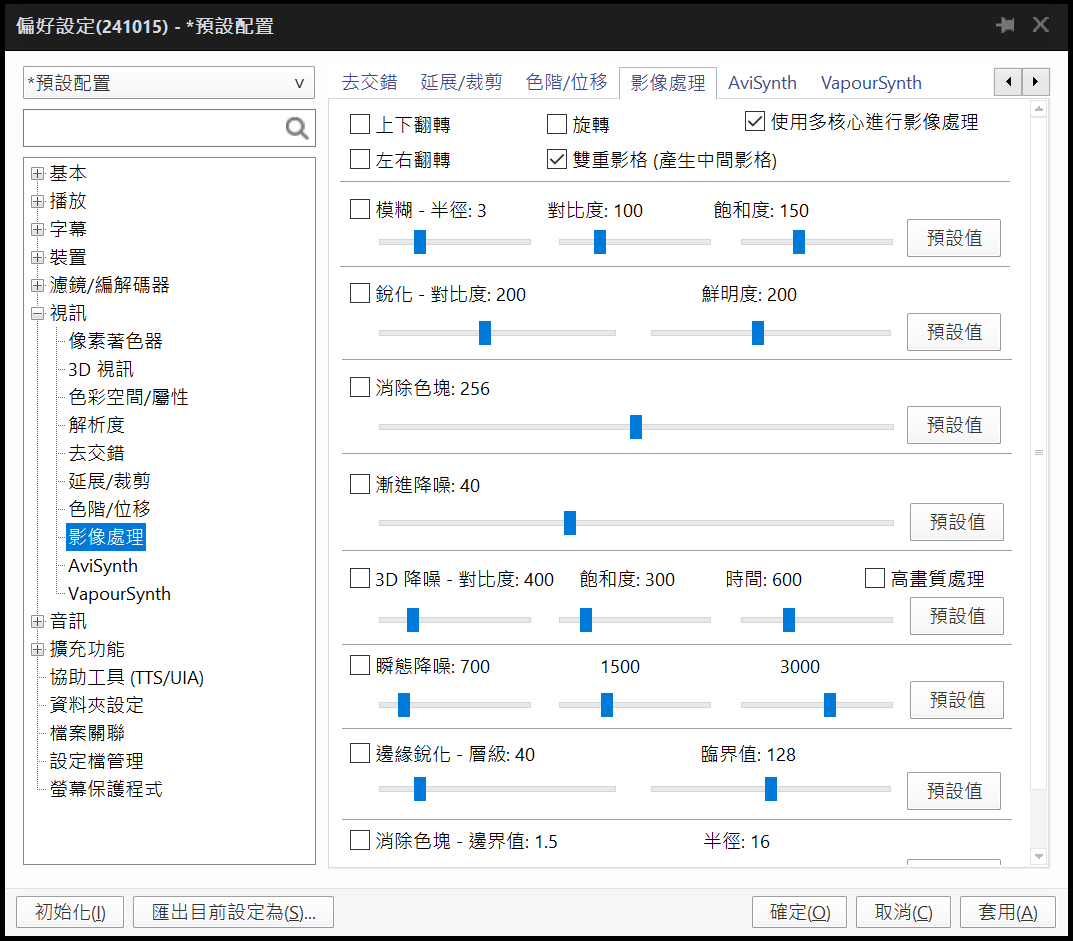This screenshot has height=941, width=1073.
Task: Expand the 音訊 tree node
Action: point(36,620)
